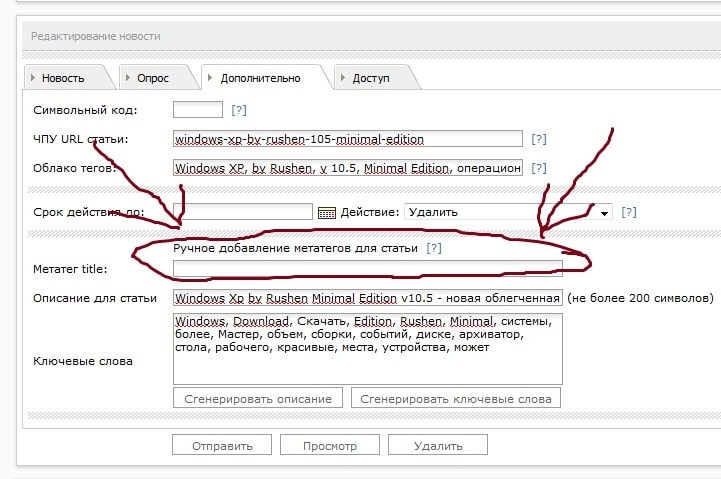Click the Удалить button at bottom
The image size is (721, 479).
click(x=438, y=446)
